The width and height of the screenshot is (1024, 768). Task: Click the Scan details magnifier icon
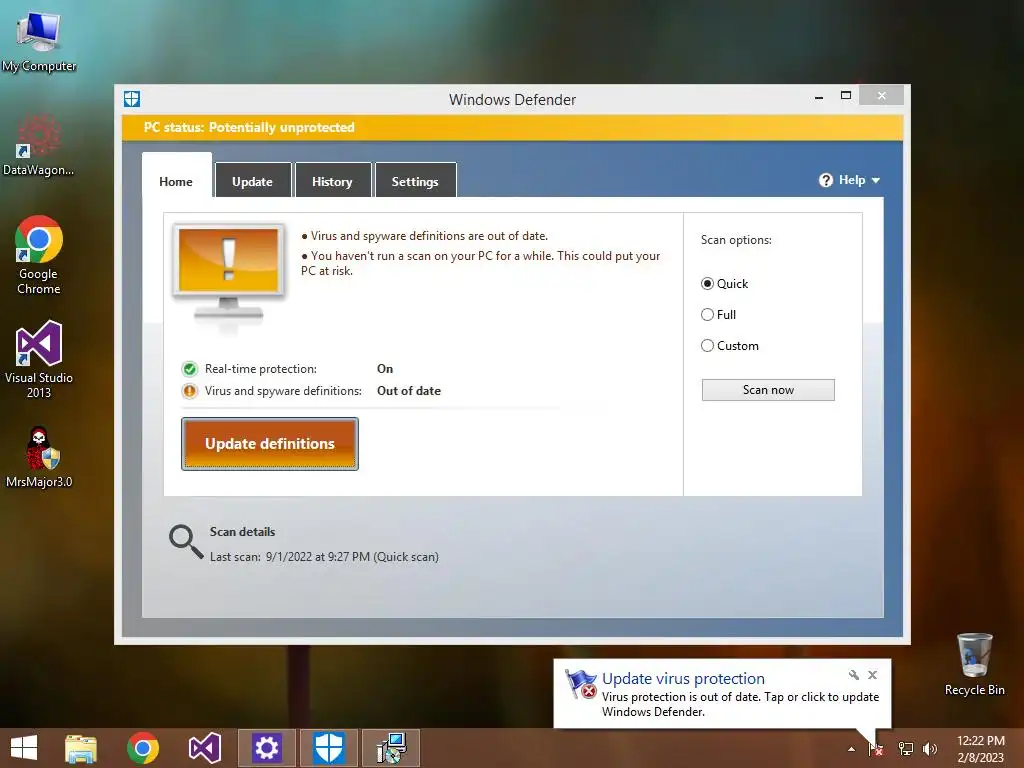pyautogui.click(x=185, y=541)
